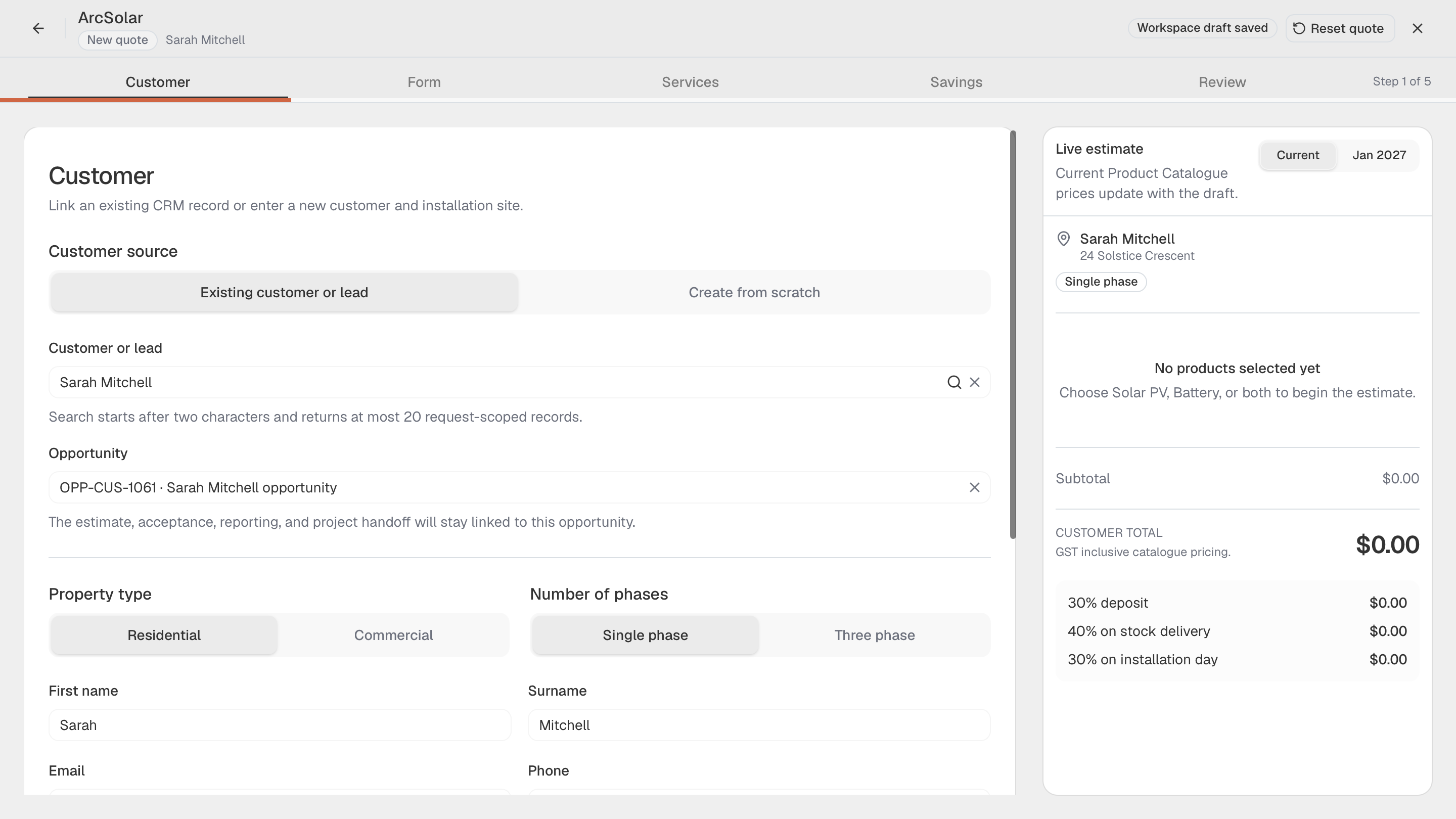
Task: Open the Customer step tab
Action: (158, 82)
